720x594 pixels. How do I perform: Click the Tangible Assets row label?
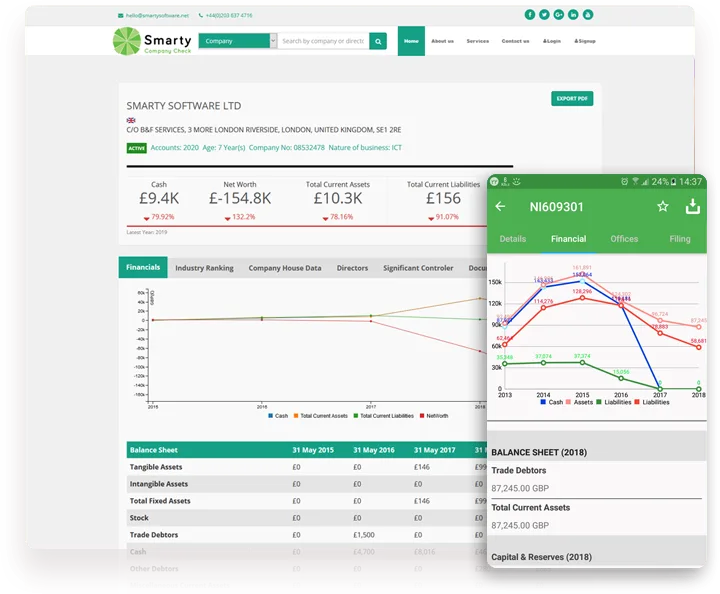(x=156, y=467)
